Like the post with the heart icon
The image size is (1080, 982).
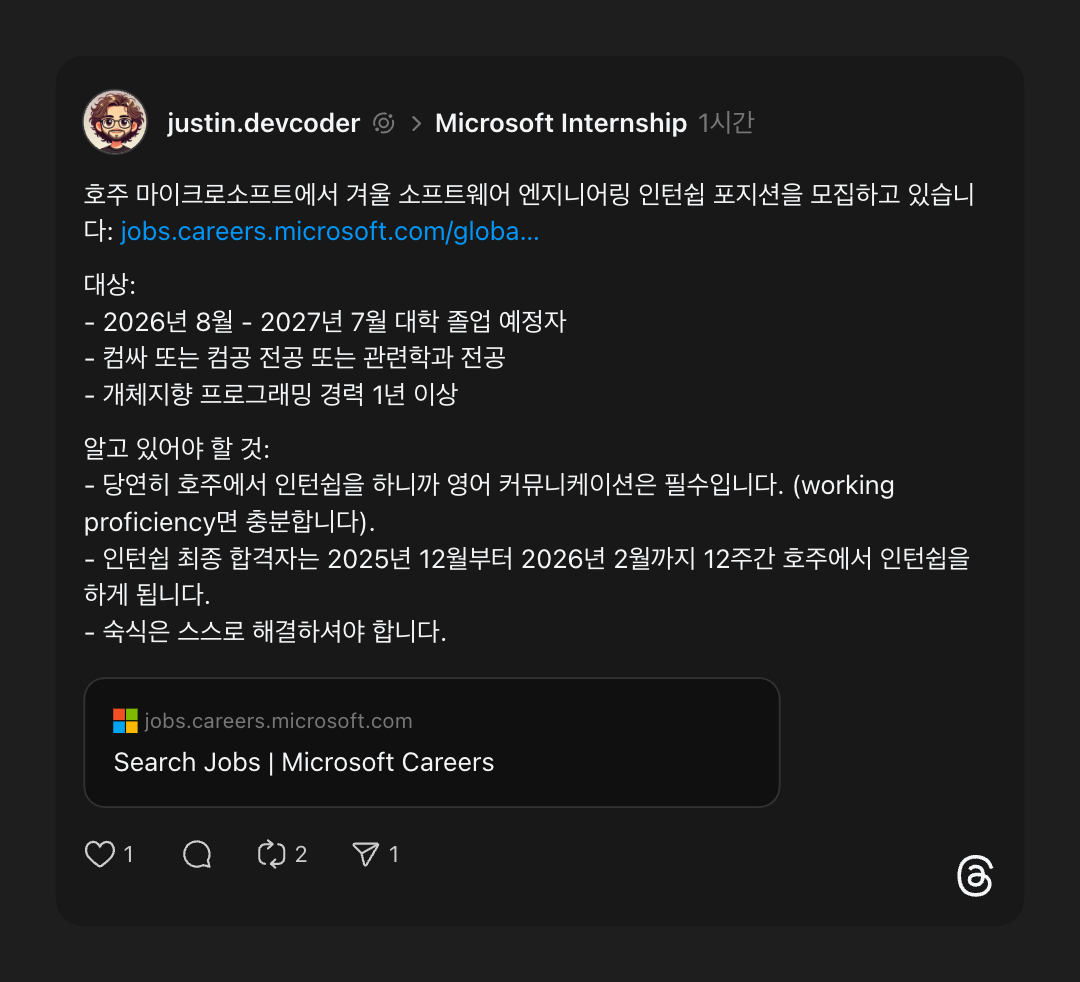coord(100,855)
